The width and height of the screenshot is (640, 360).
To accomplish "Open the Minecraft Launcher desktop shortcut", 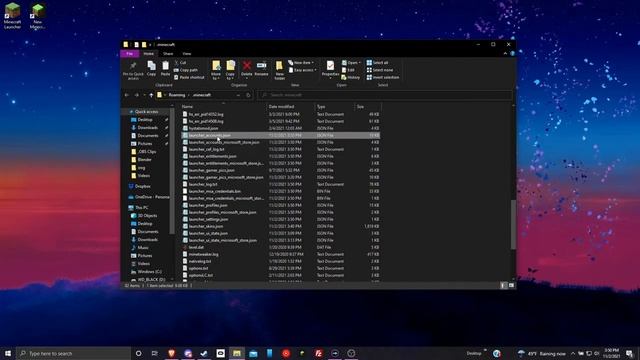I will point(12,16).
